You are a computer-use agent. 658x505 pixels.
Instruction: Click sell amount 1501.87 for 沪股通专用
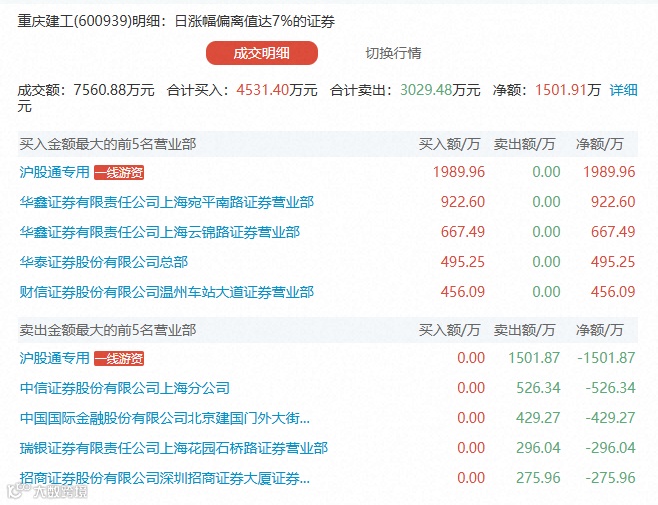(x=534, y=358)
